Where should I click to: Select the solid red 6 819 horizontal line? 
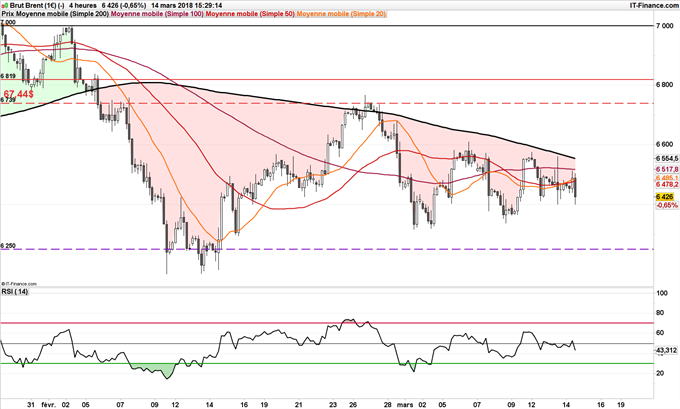tap(327, 79)
